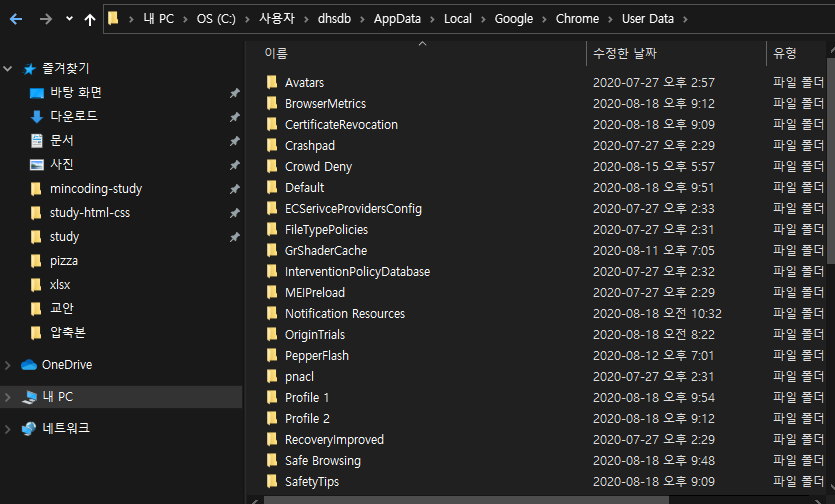Expand chevron between Chrome and User Data
835x504 pixels.
pyautogui.click(x=610, y=19)
